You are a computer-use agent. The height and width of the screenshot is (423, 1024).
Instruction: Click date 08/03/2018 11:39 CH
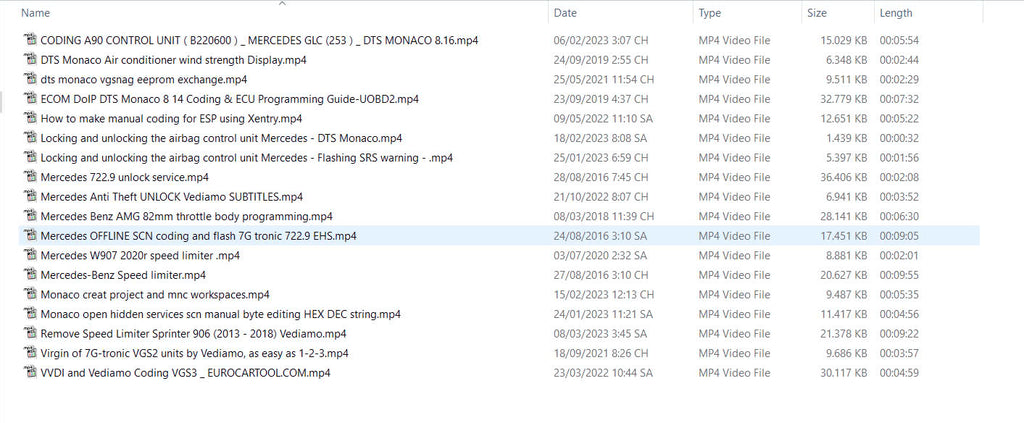click(x=604, y=216)
